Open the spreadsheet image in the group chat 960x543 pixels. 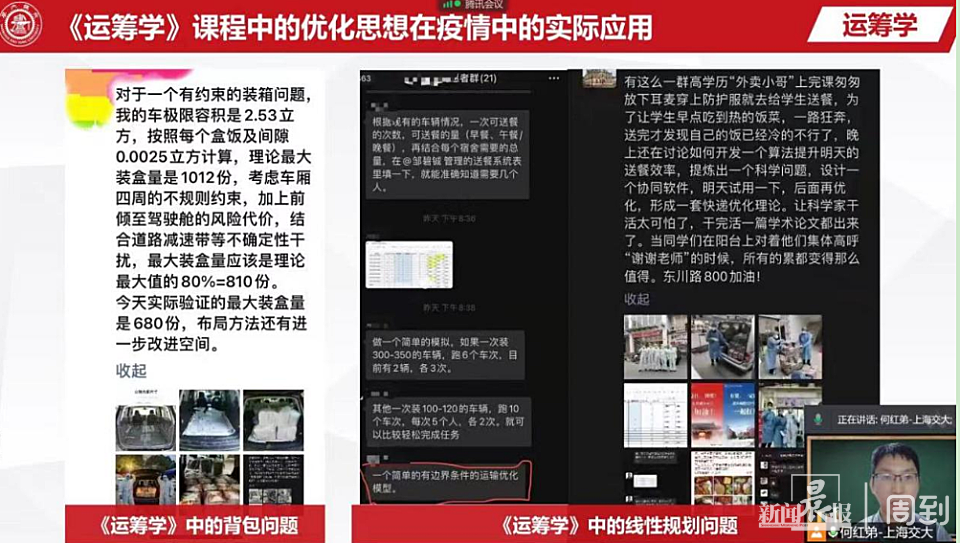point(408,265)
